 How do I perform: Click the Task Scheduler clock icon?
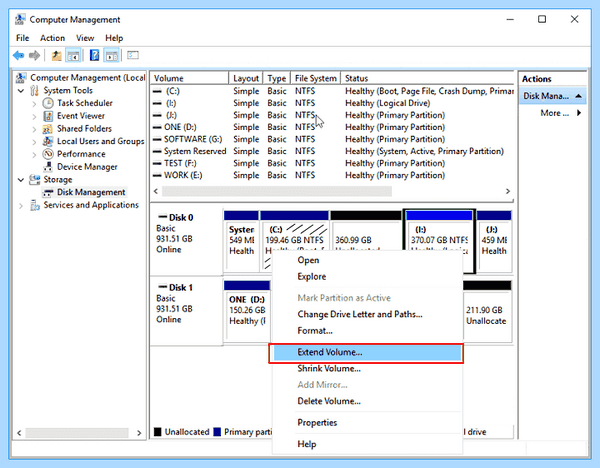(48, 103)
